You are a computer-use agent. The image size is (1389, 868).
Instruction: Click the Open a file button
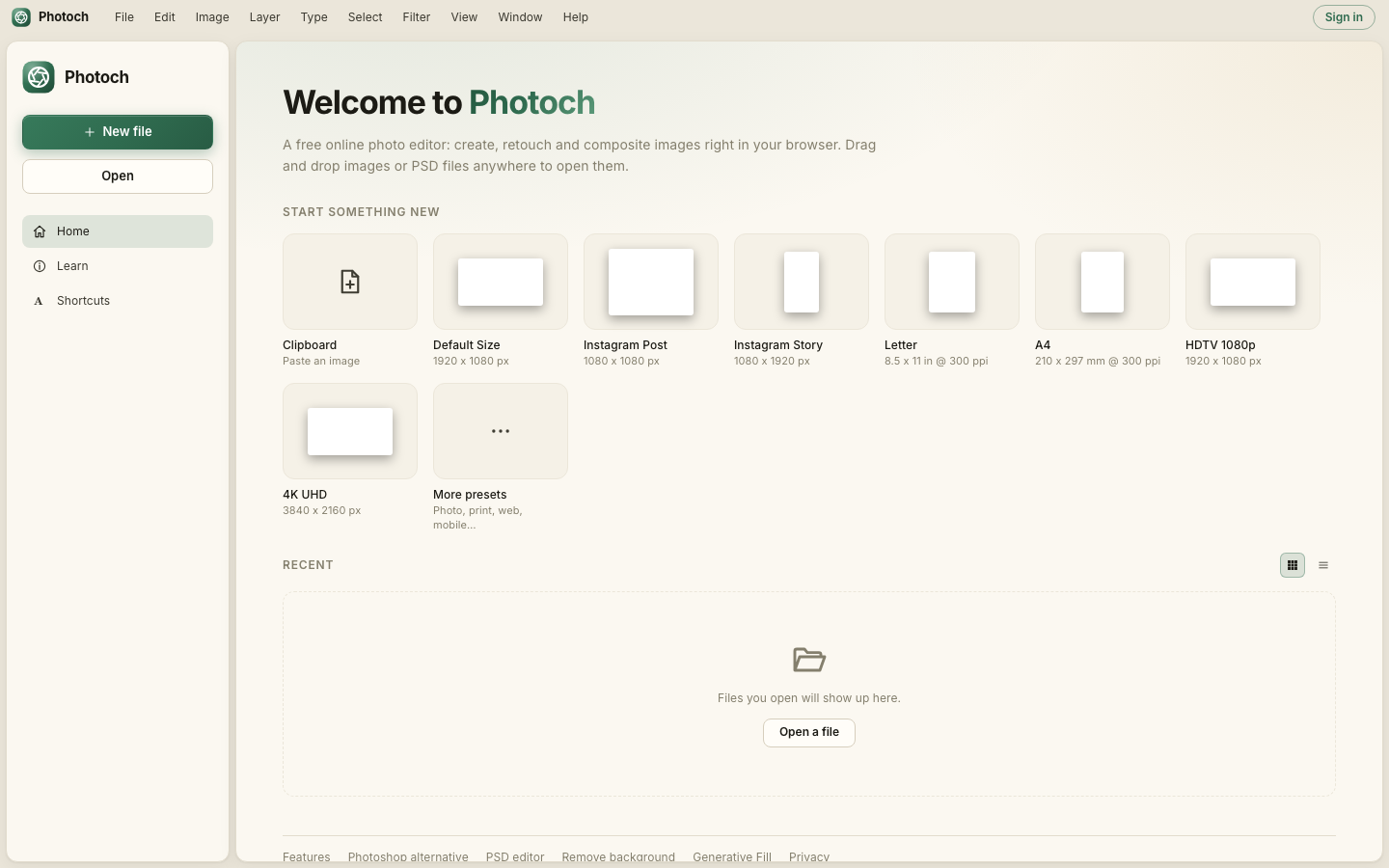pyautogui.click(x=809, y=733)
